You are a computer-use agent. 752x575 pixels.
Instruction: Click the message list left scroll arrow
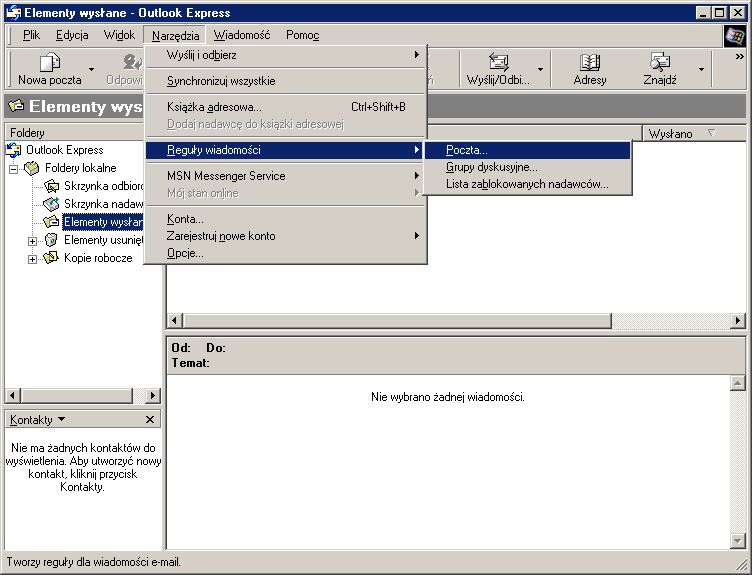tap(174, 320)
